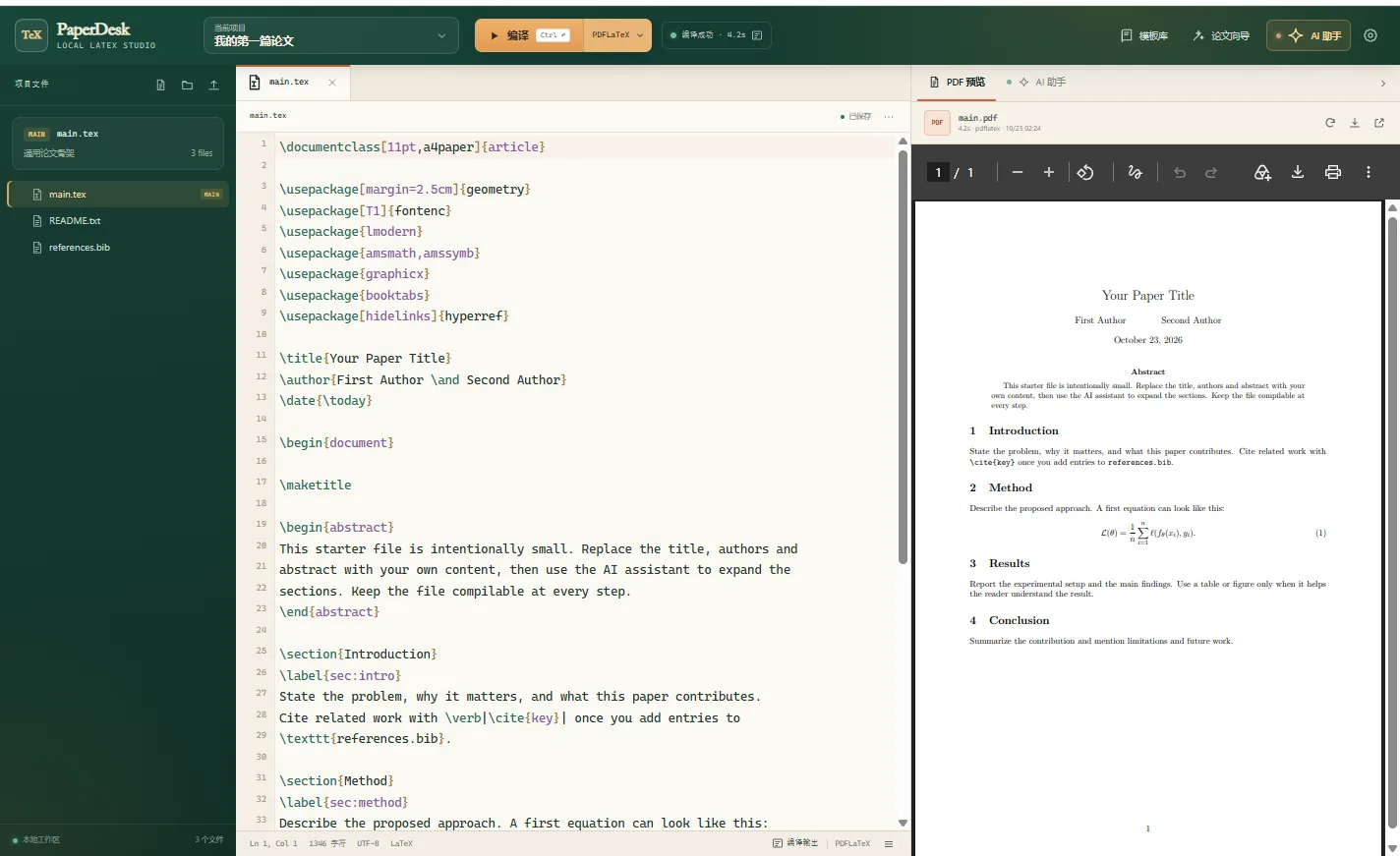Open the editor more options ellipsis
Viewport: 1400px width, 856px height.
[889, 116]
